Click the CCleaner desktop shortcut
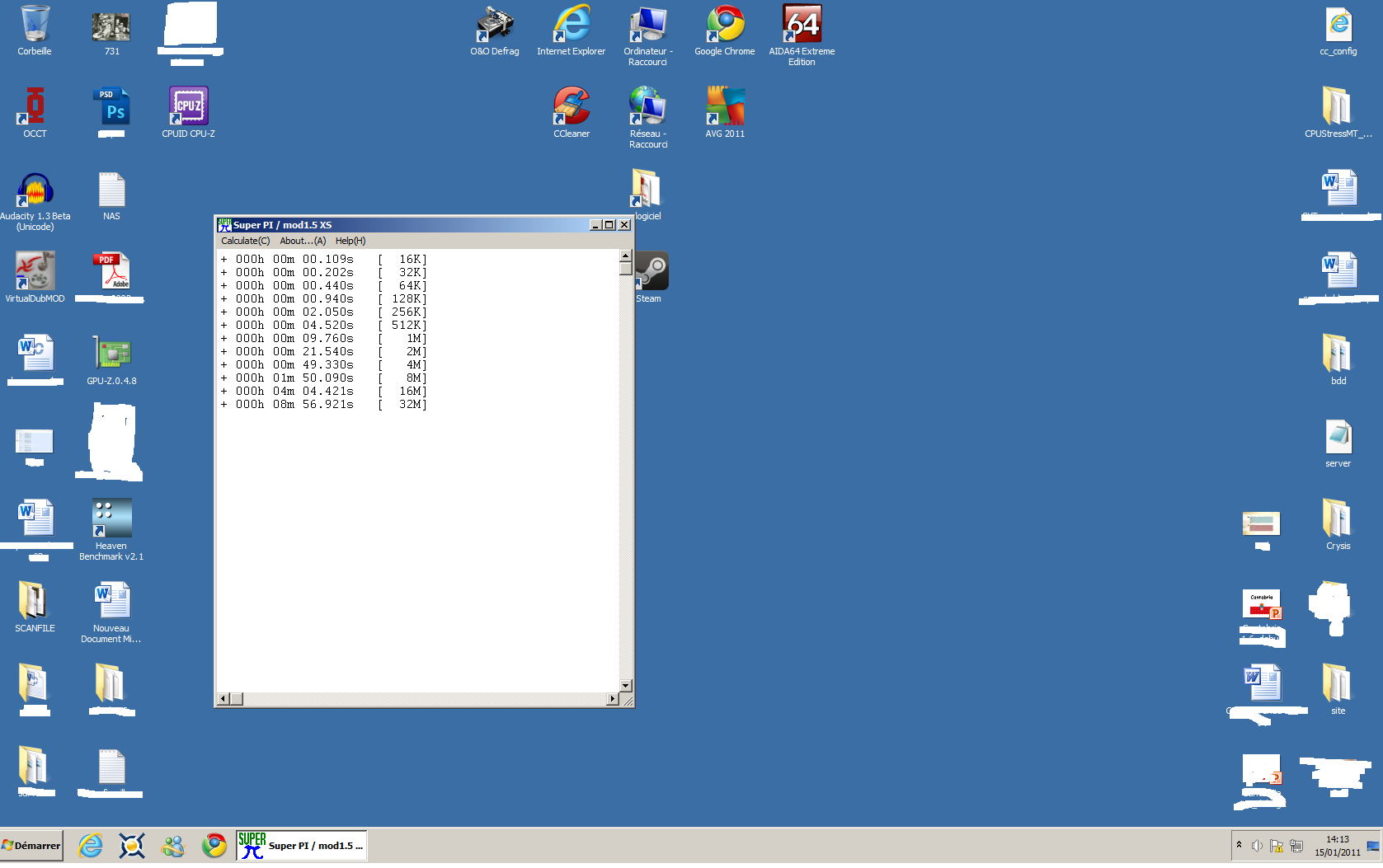 coord(572,107)
